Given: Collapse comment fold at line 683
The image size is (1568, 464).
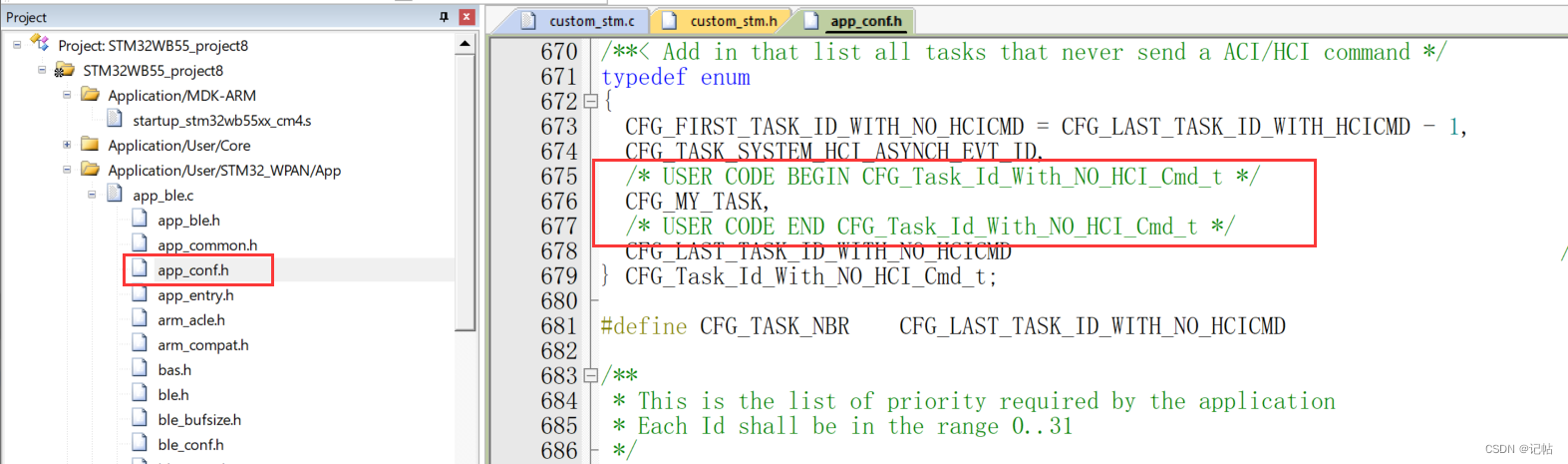Looking at the screenshot, I should pyautogui.click(x=590, y=376).
